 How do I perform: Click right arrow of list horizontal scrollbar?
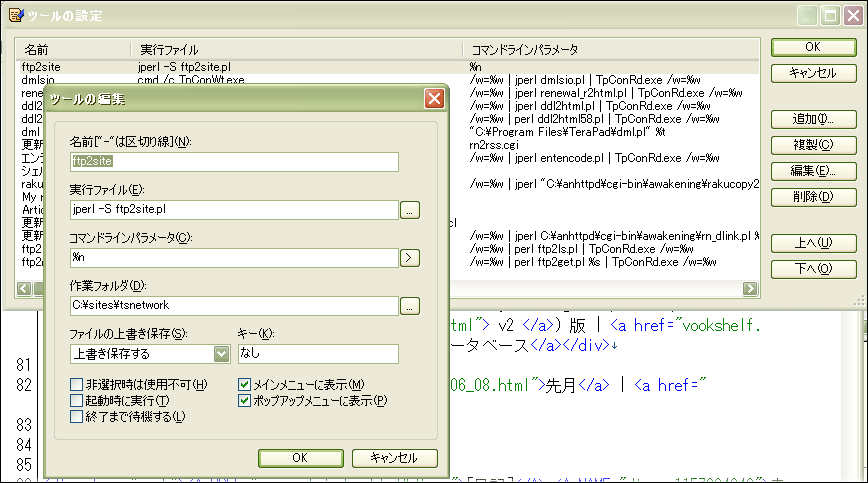pyautogui.click(x=750, y=288)
